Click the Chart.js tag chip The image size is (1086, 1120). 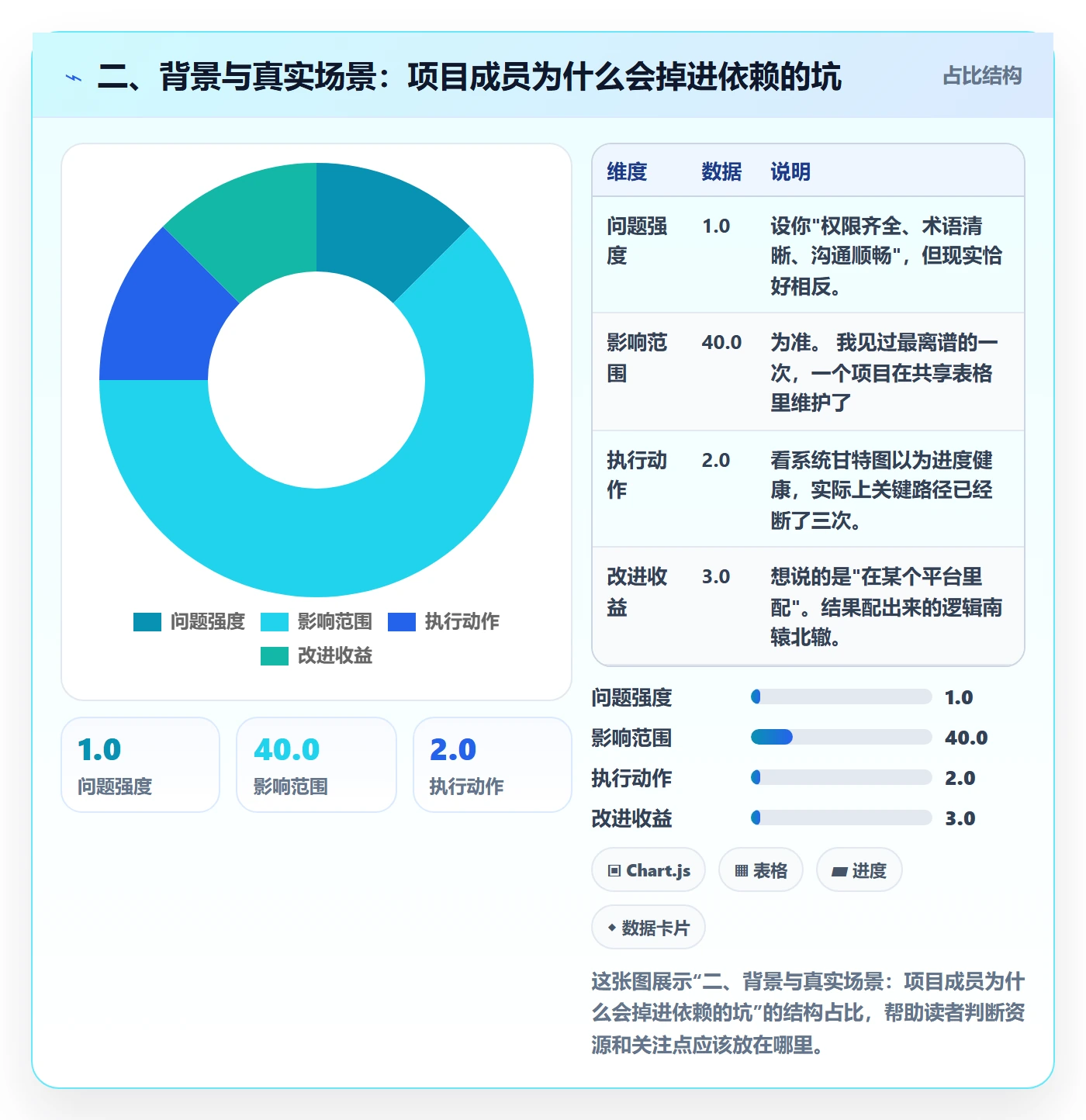(x=648, y=870)
